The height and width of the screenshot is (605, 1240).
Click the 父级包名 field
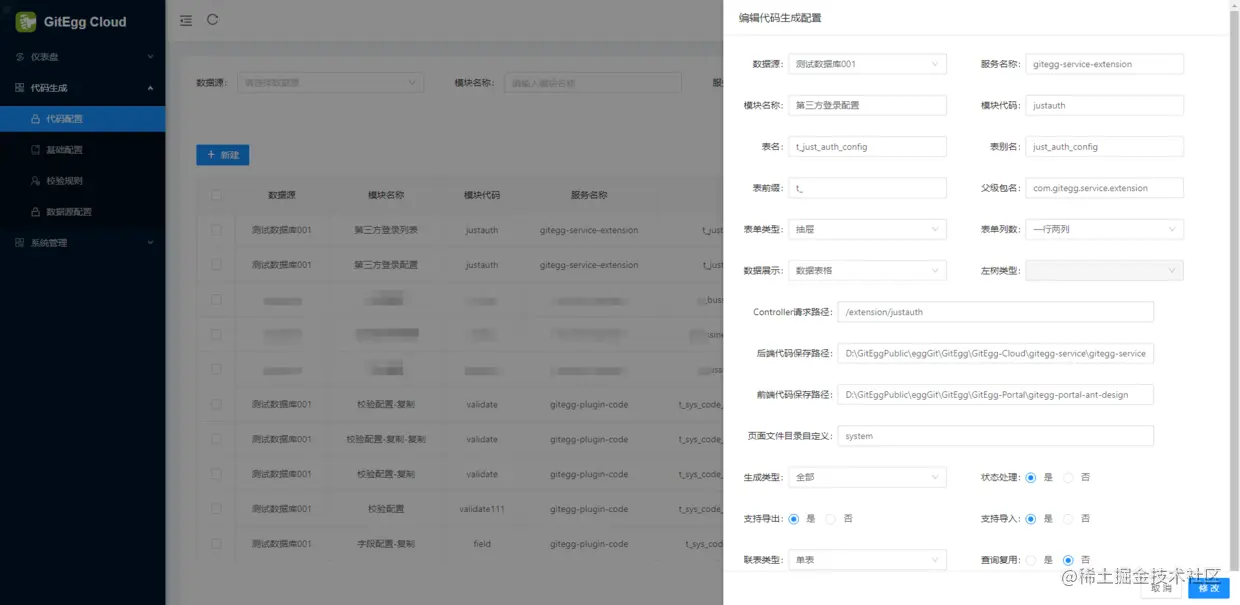point(1104,188)
